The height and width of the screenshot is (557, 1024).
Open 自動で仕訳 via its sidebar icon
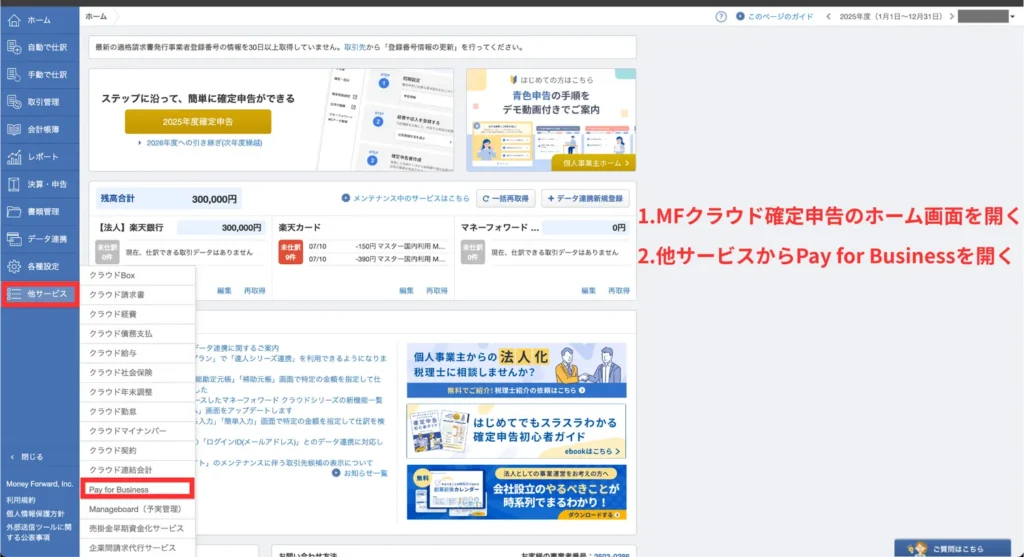pos(14,47)
